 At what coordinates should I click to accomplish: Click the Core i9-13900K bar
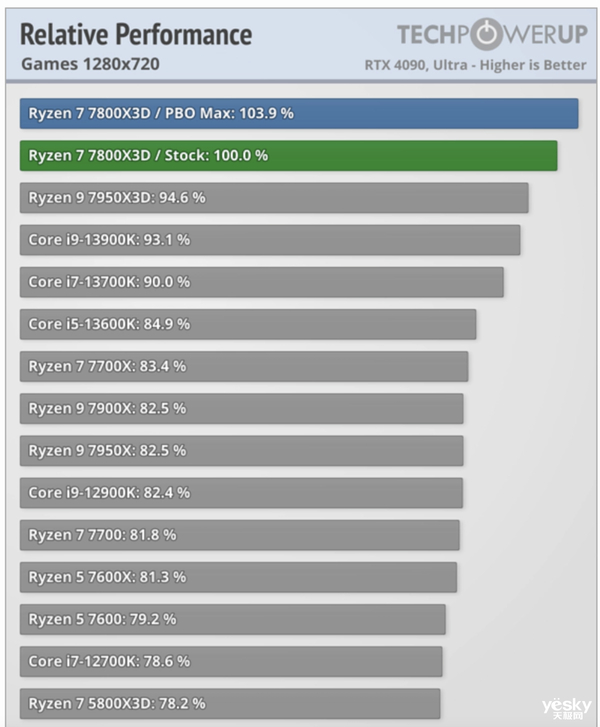269,240
